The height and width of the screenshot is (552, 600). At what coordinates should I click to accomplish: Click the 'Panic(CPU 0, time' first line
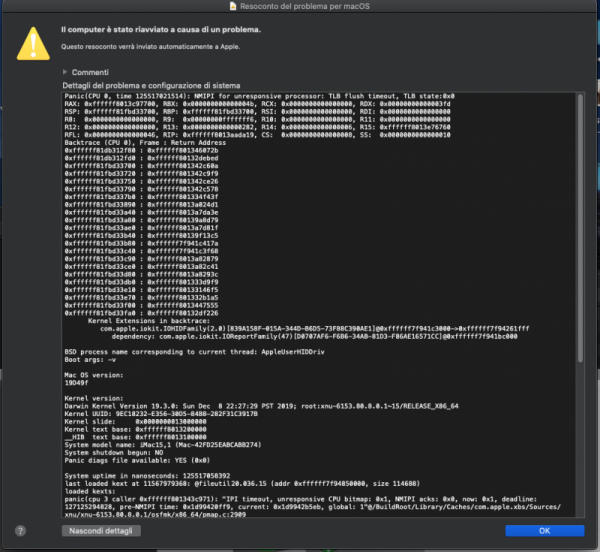pos(259,96)
